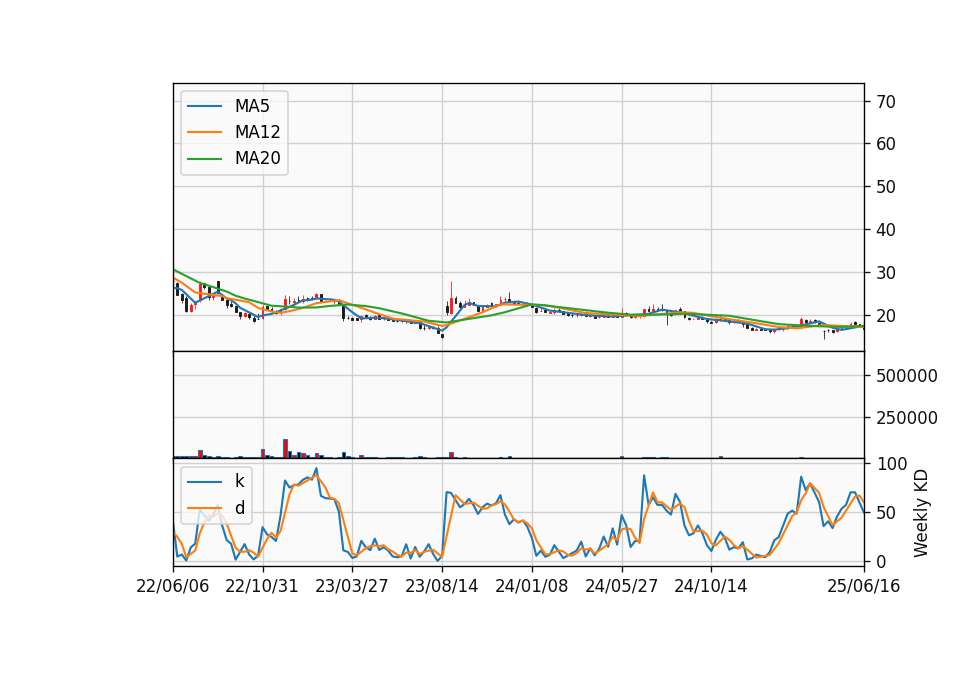Click the MA12 legend label

[x=257, y=132]
